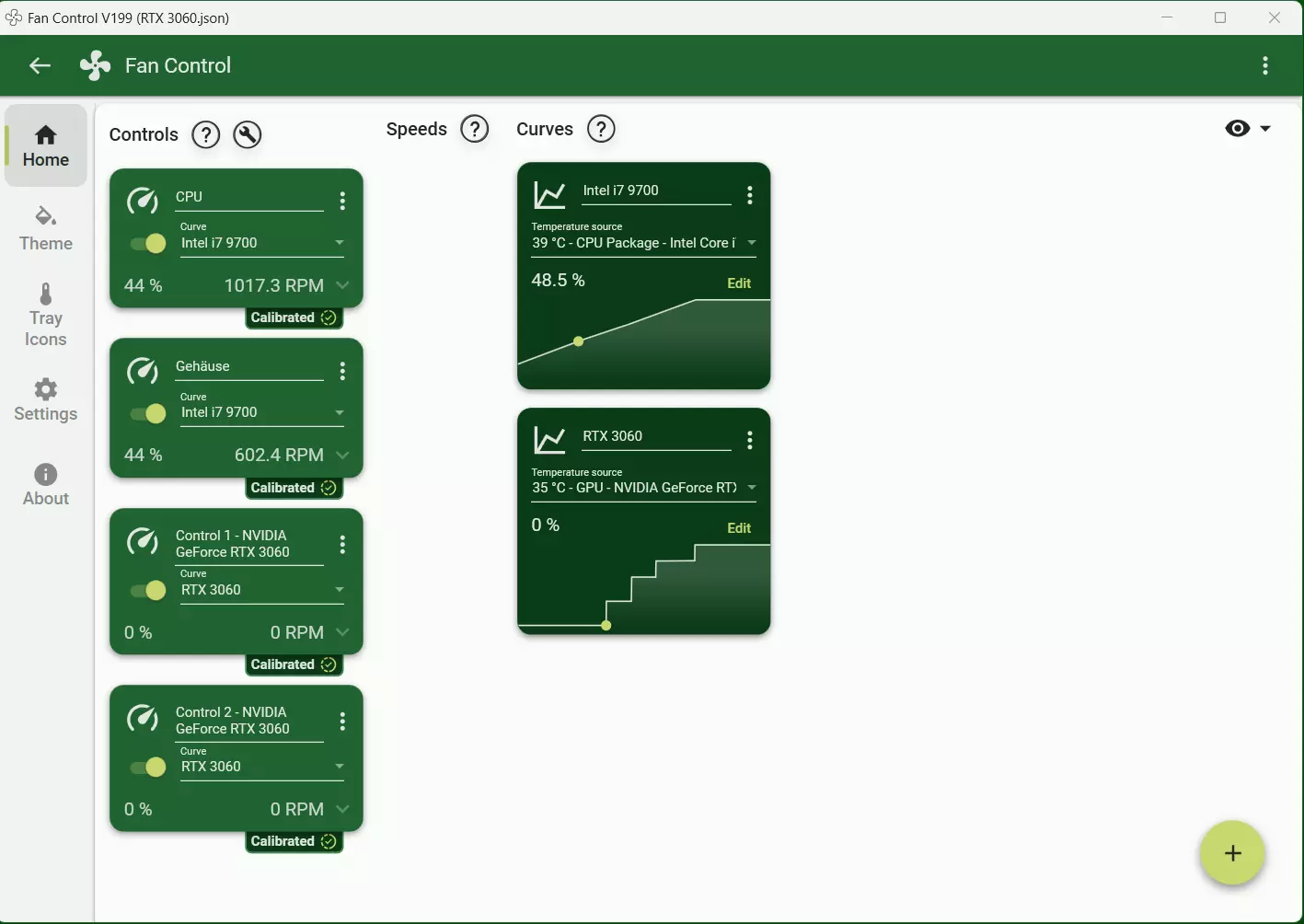Open Control 2 card Curve dropdown

tap(262, 767)
